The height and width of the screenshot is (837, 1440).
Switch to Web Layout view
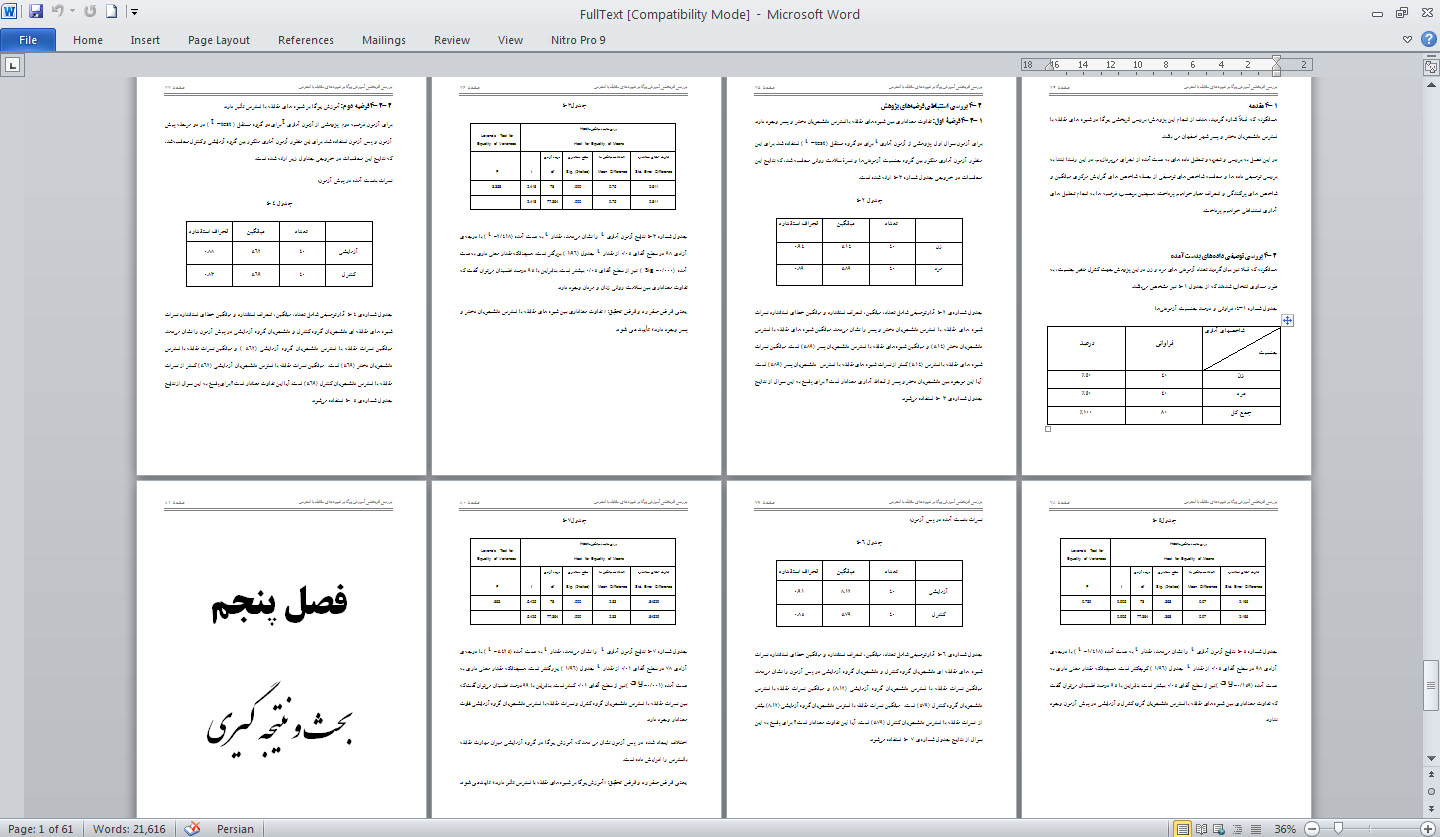tap(1217, 829)
